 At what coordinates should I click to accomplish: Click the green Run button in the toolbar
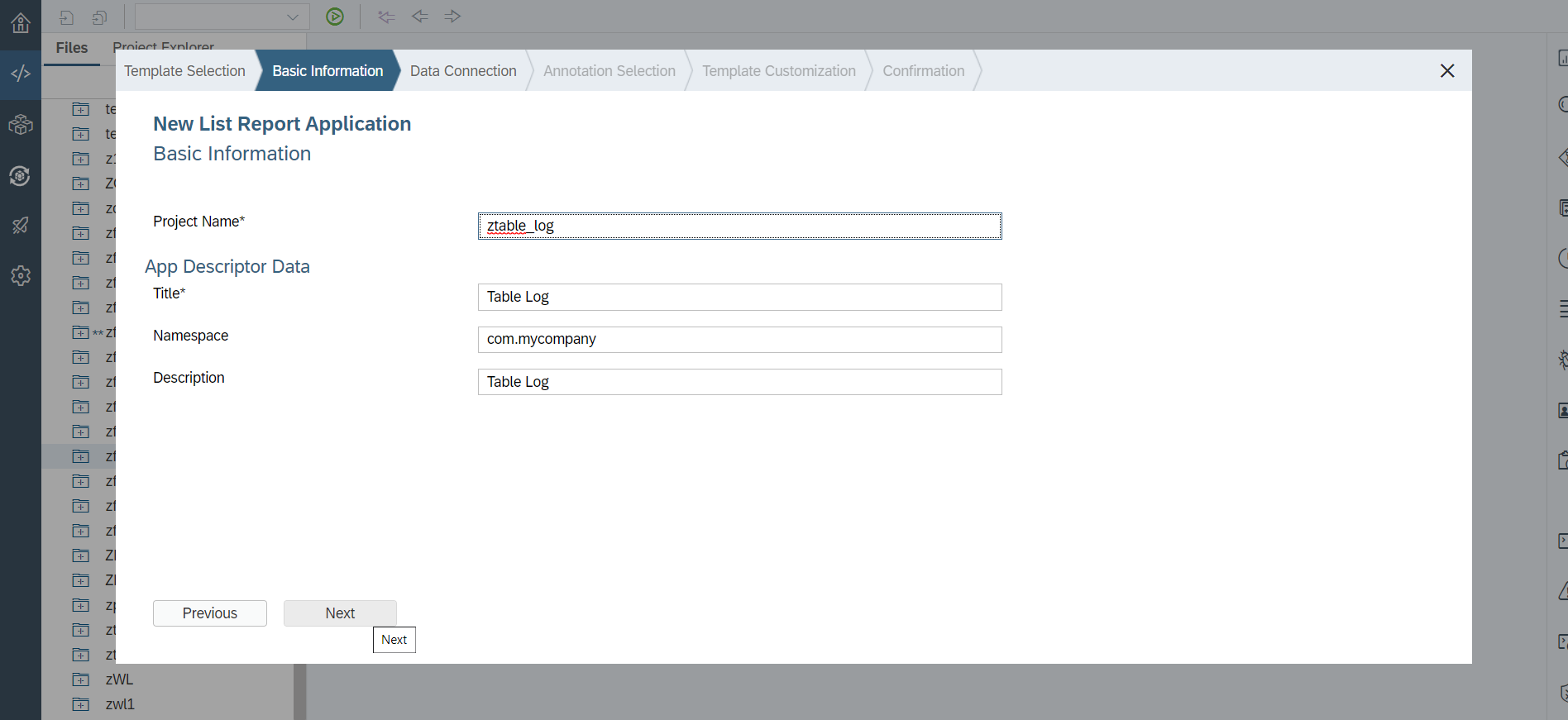pos(335,17)
